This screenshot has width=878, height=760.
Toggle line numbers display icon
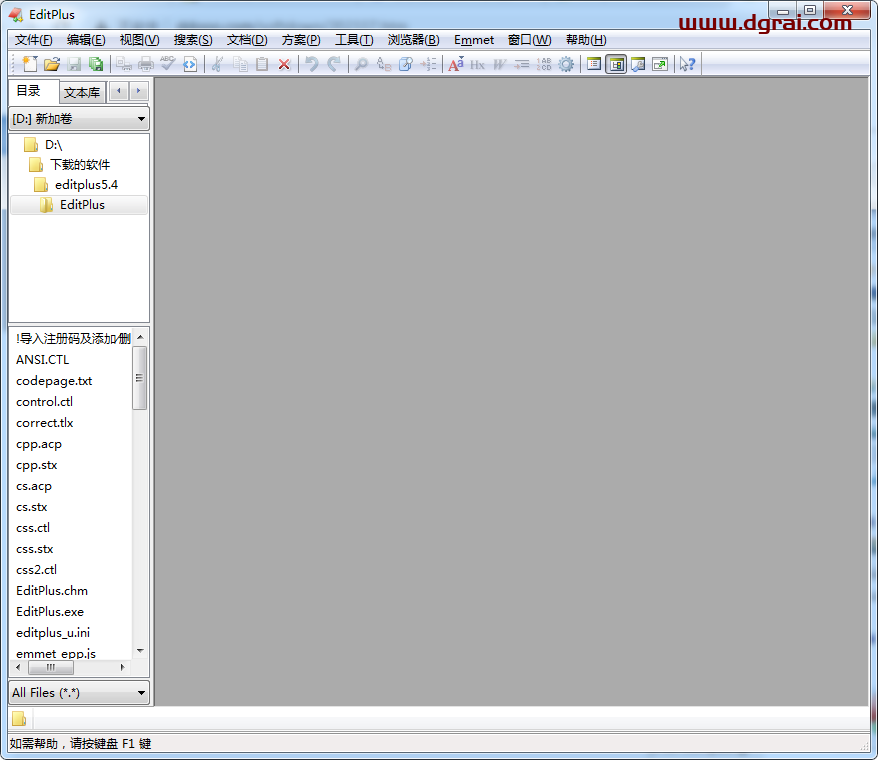tap(543, 64)
